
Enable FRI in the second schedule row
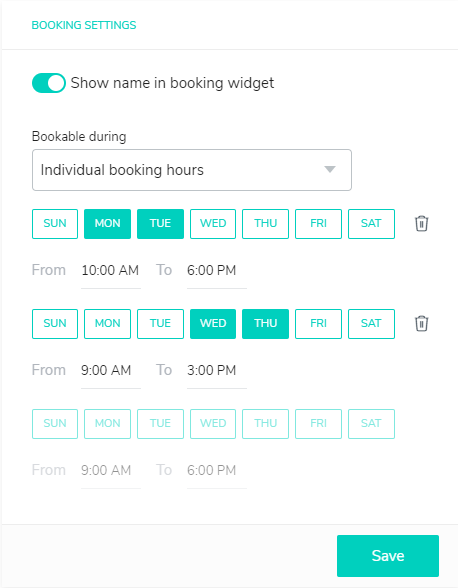[318, 324]
